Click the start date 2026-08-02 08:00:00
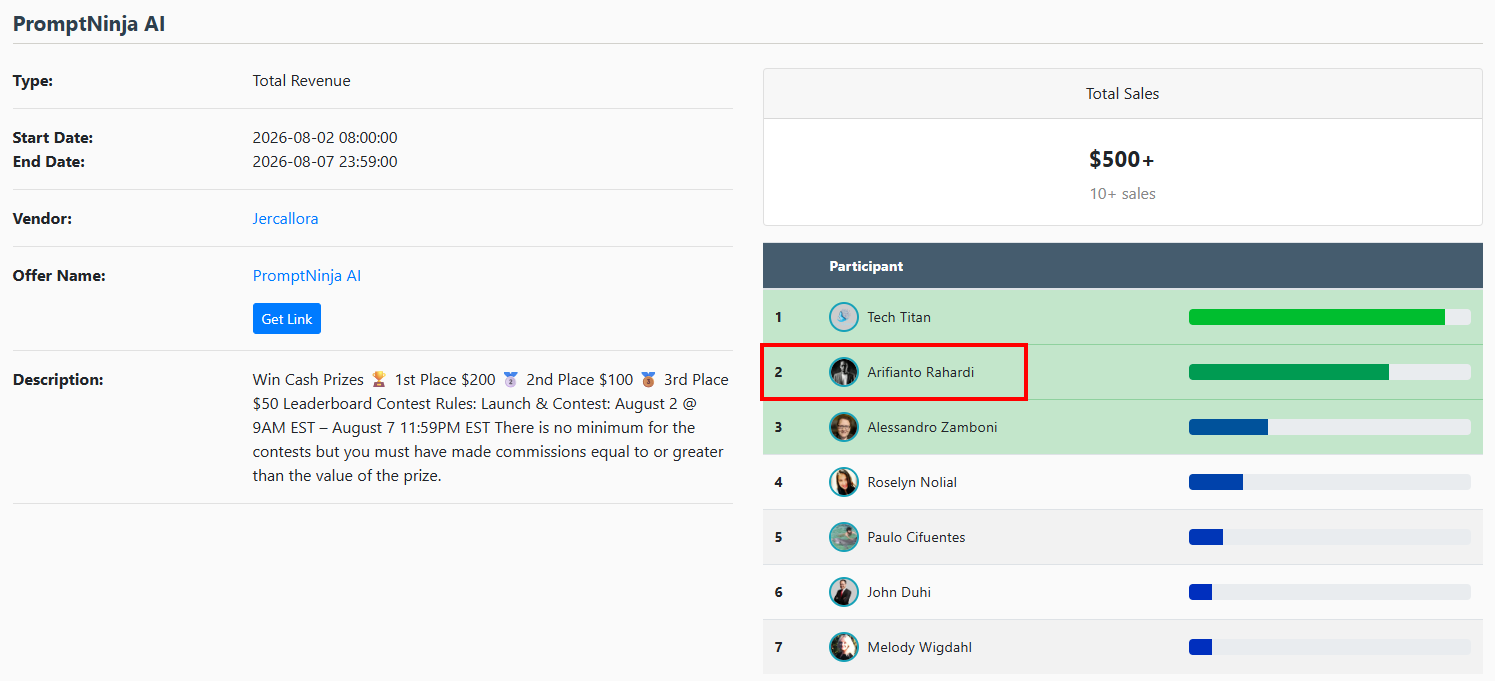This screenshot has width=1495, height=681. pos(325,138)
